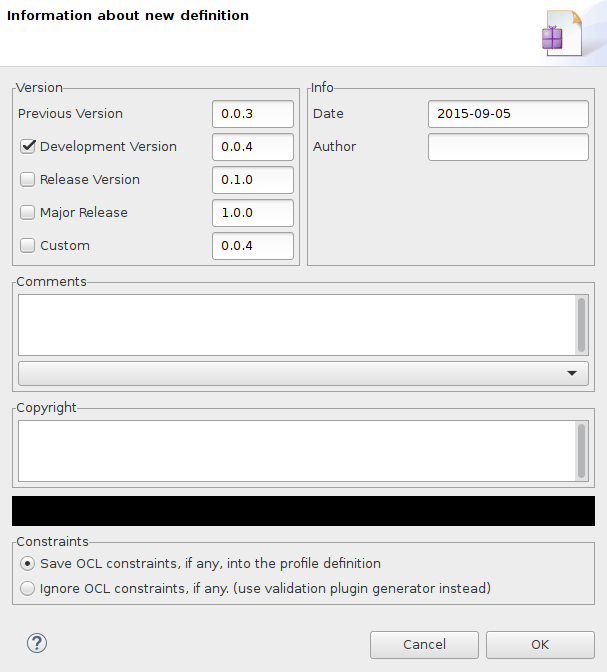The height and width of the screenshot is (672, 607).
Task: Select the Major Release 1.0.0 field
Action: (x=253, y=213)
